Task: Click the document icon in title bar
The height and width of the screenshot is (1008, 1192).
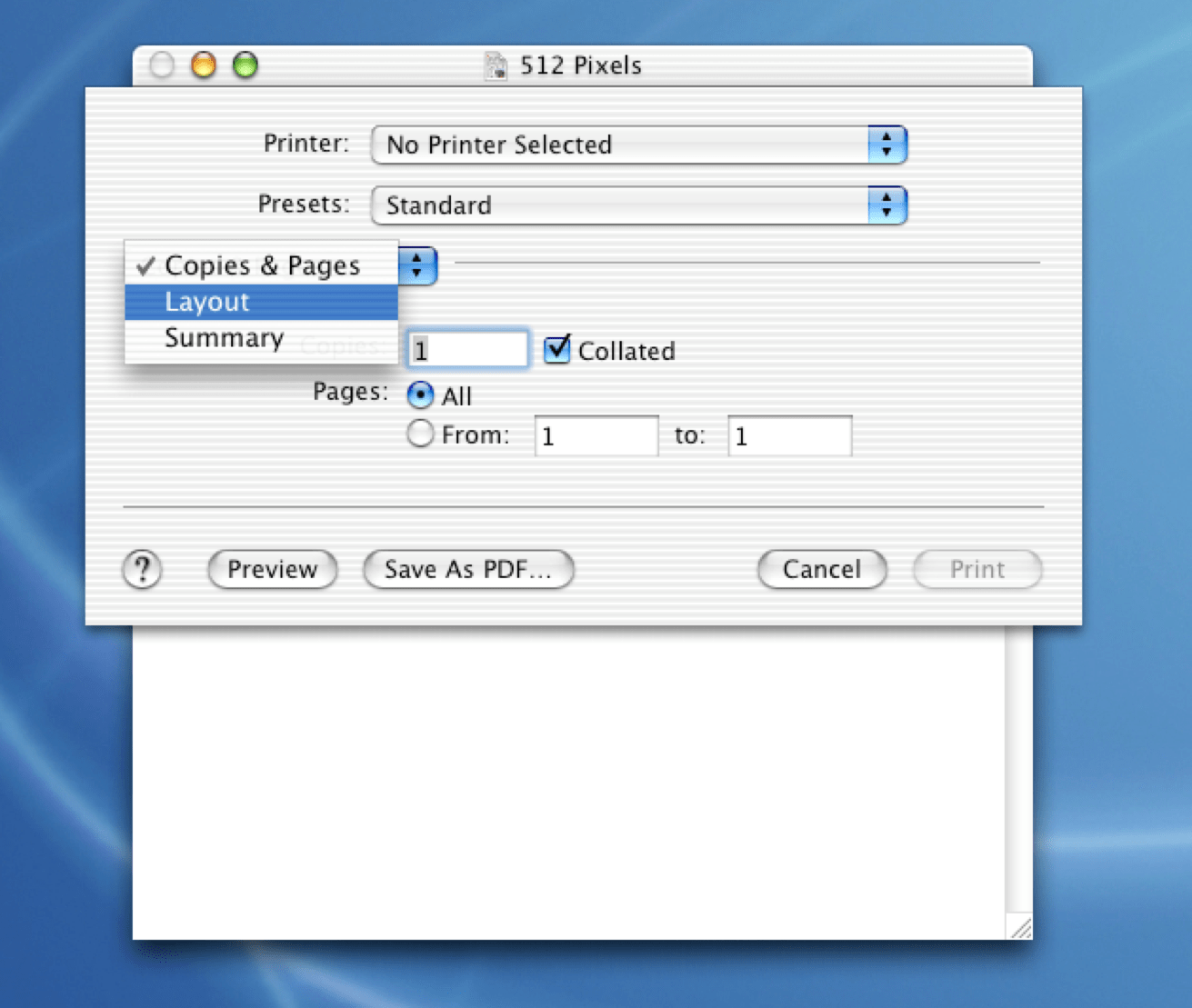Action: (496, 65)
